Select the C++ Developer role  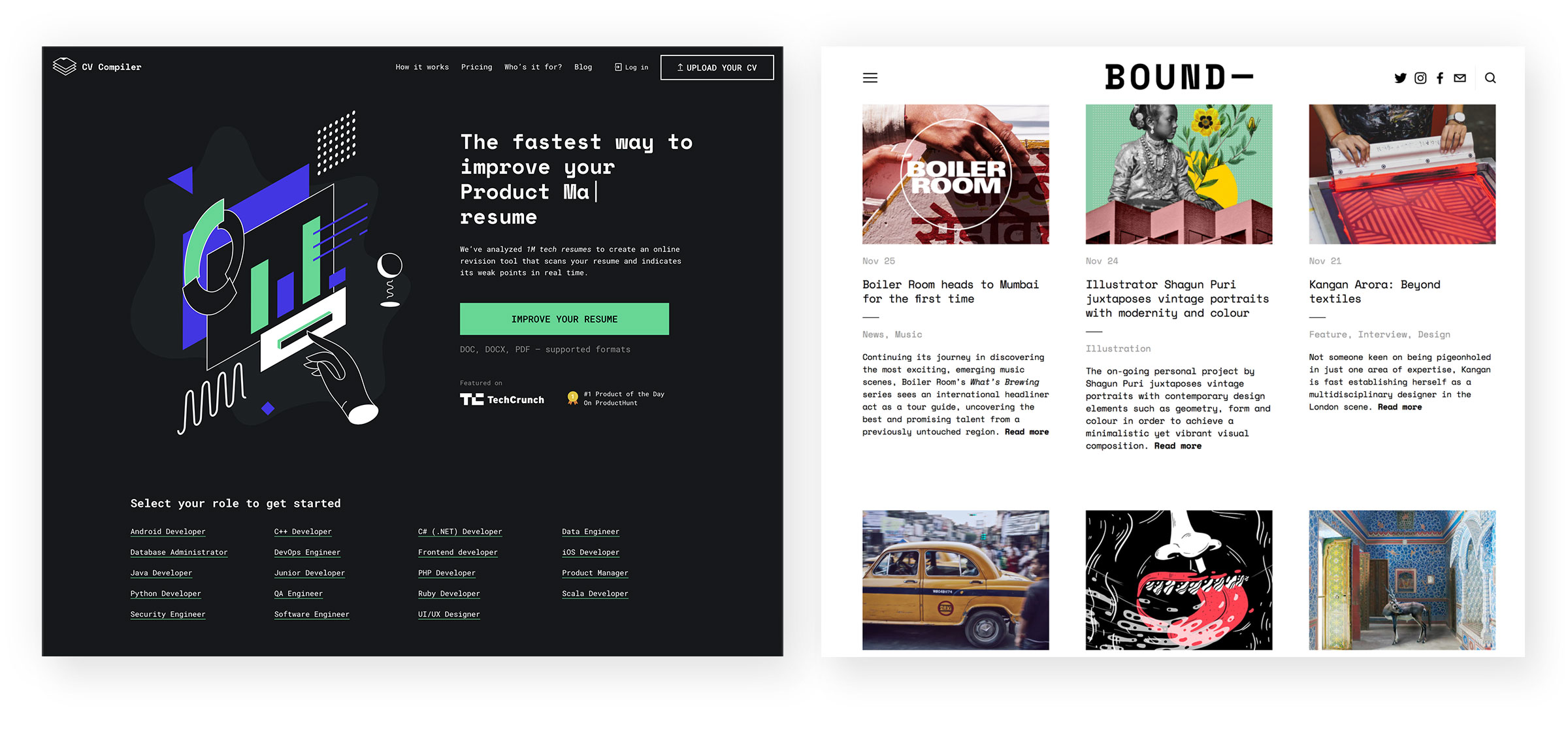click(x=303, y=532)
